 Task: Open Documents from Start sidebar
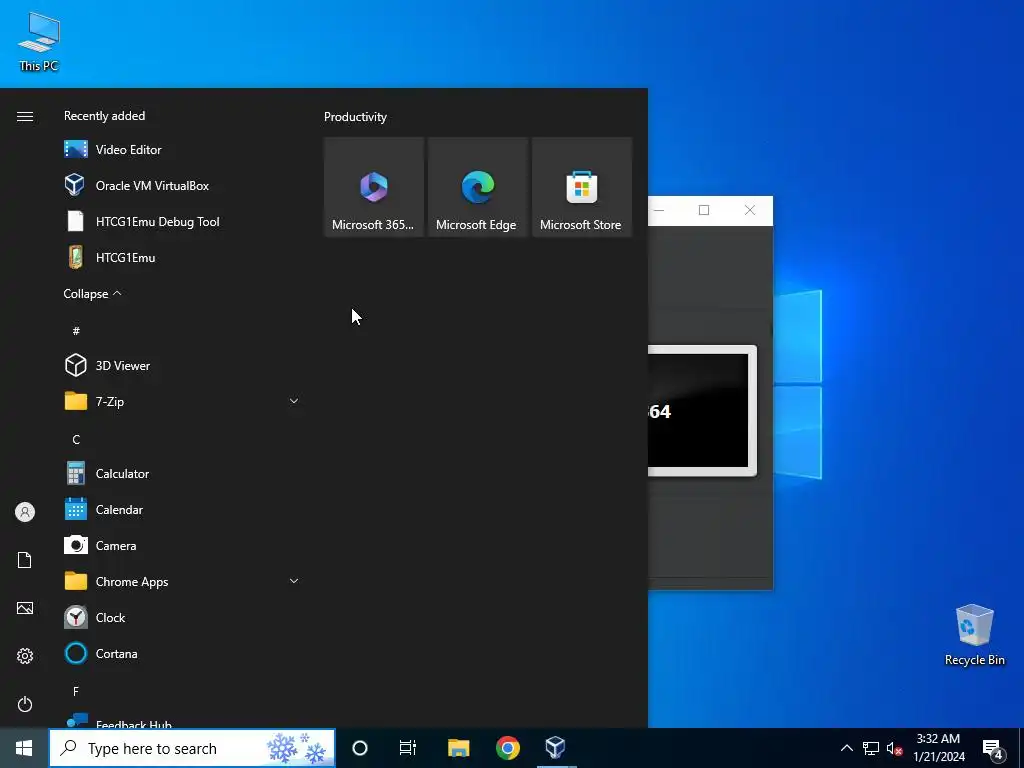(x=25, y=560)
